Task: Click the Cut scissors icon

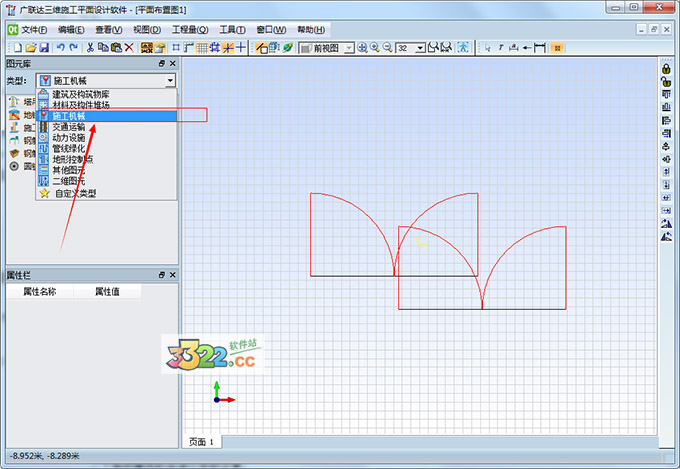Action: [x=90, y=47]
